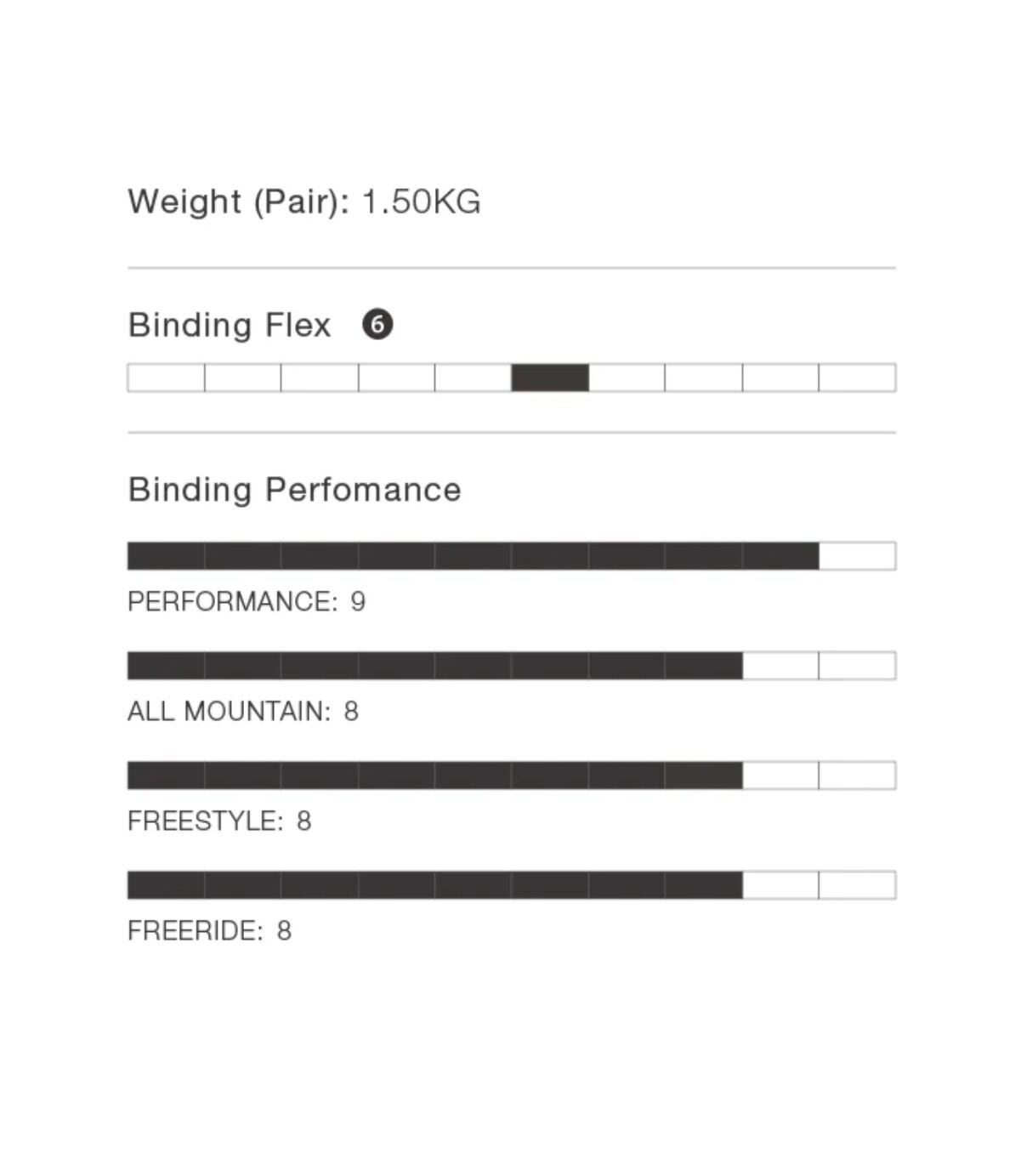Click the filled portion of Freeride bar
Viewport: 1021px width, 1176px height.
point(435,885)
